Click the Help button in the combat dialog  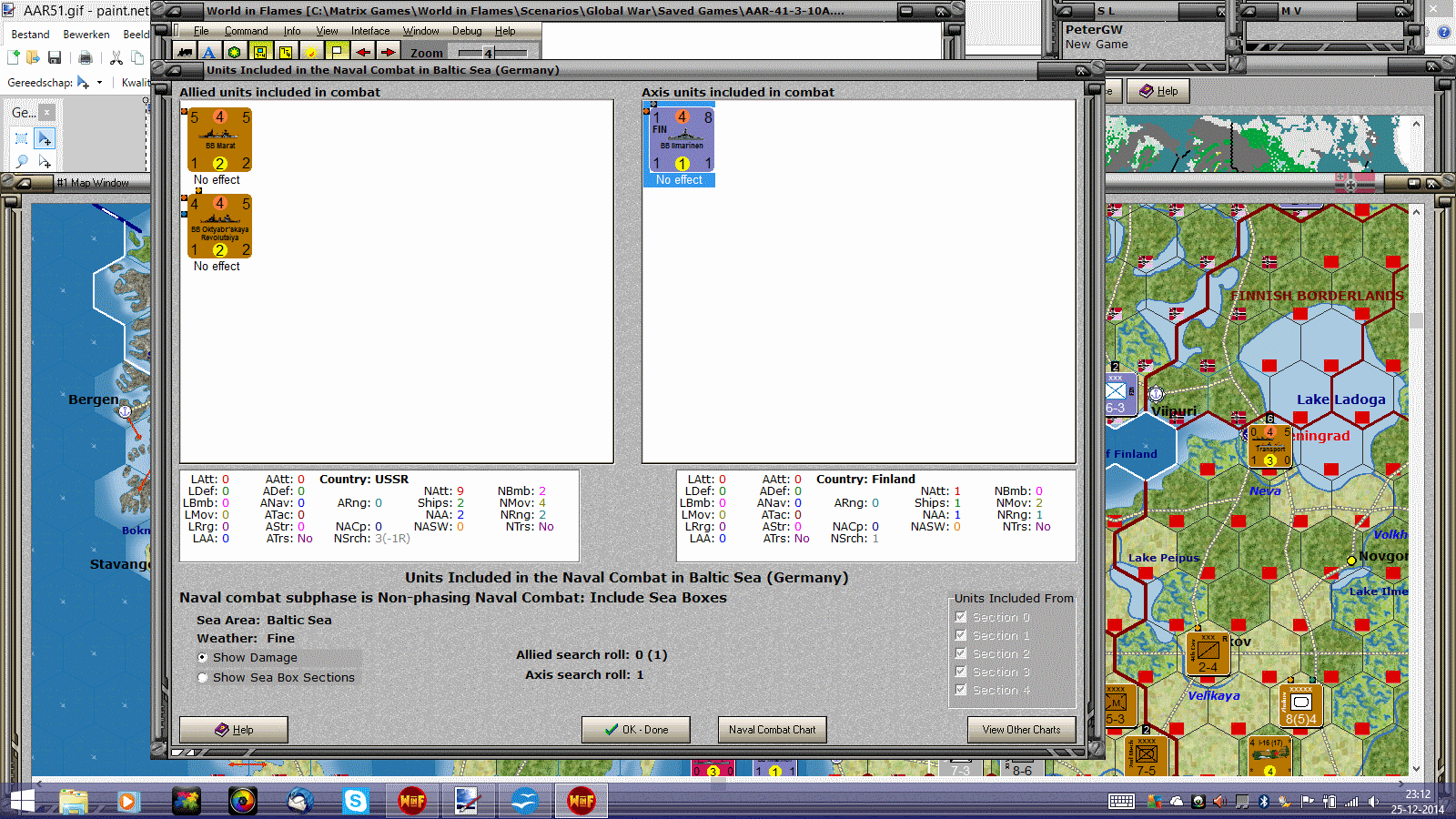tap(234, 730)
